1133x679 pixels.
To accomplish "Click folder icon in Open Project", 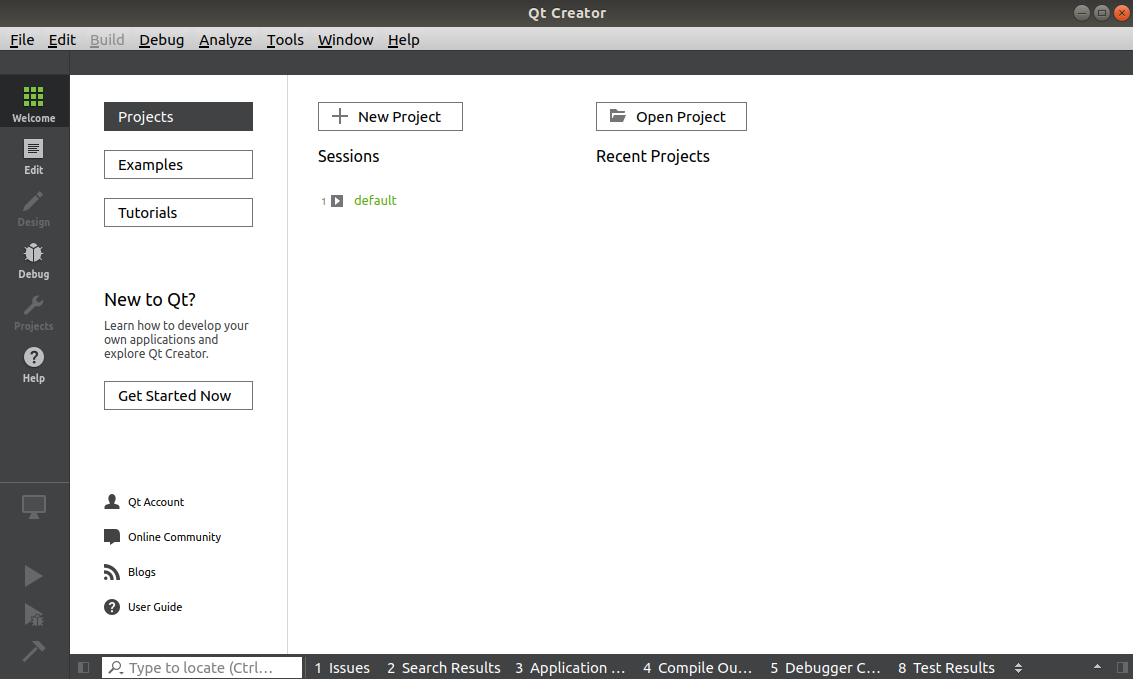I will [x=618, y=116].
